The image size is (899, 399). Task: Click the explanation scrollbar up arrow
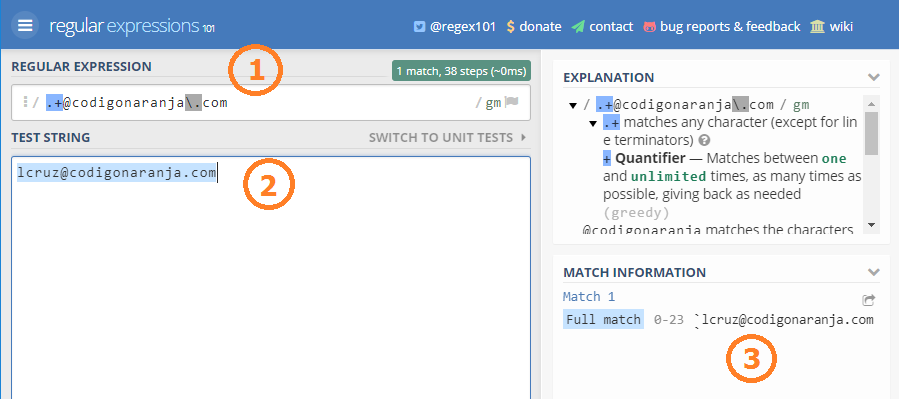[871, 104]
